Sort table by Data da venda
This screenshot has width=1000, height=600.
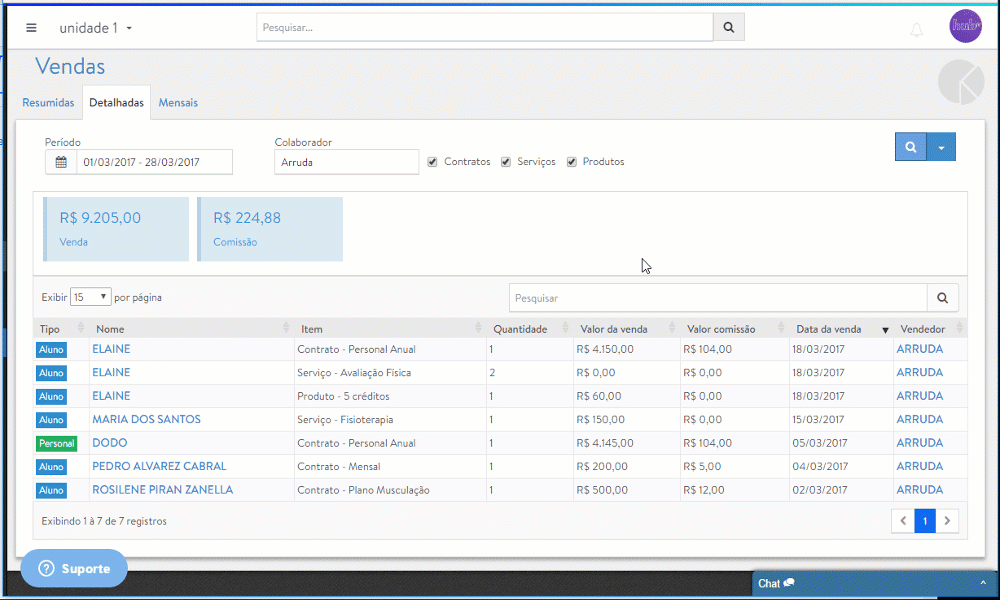click(x=828, y=329)
